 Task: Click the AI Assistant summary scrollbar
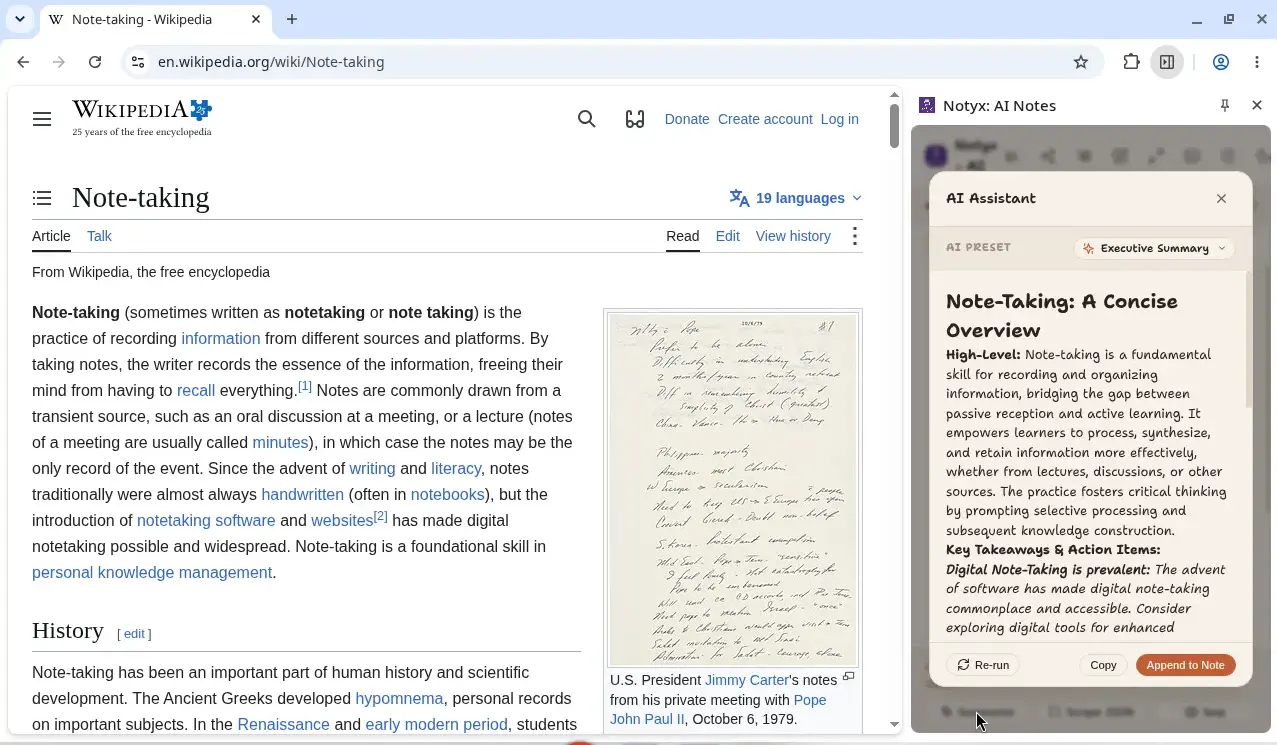point(1248,340)
